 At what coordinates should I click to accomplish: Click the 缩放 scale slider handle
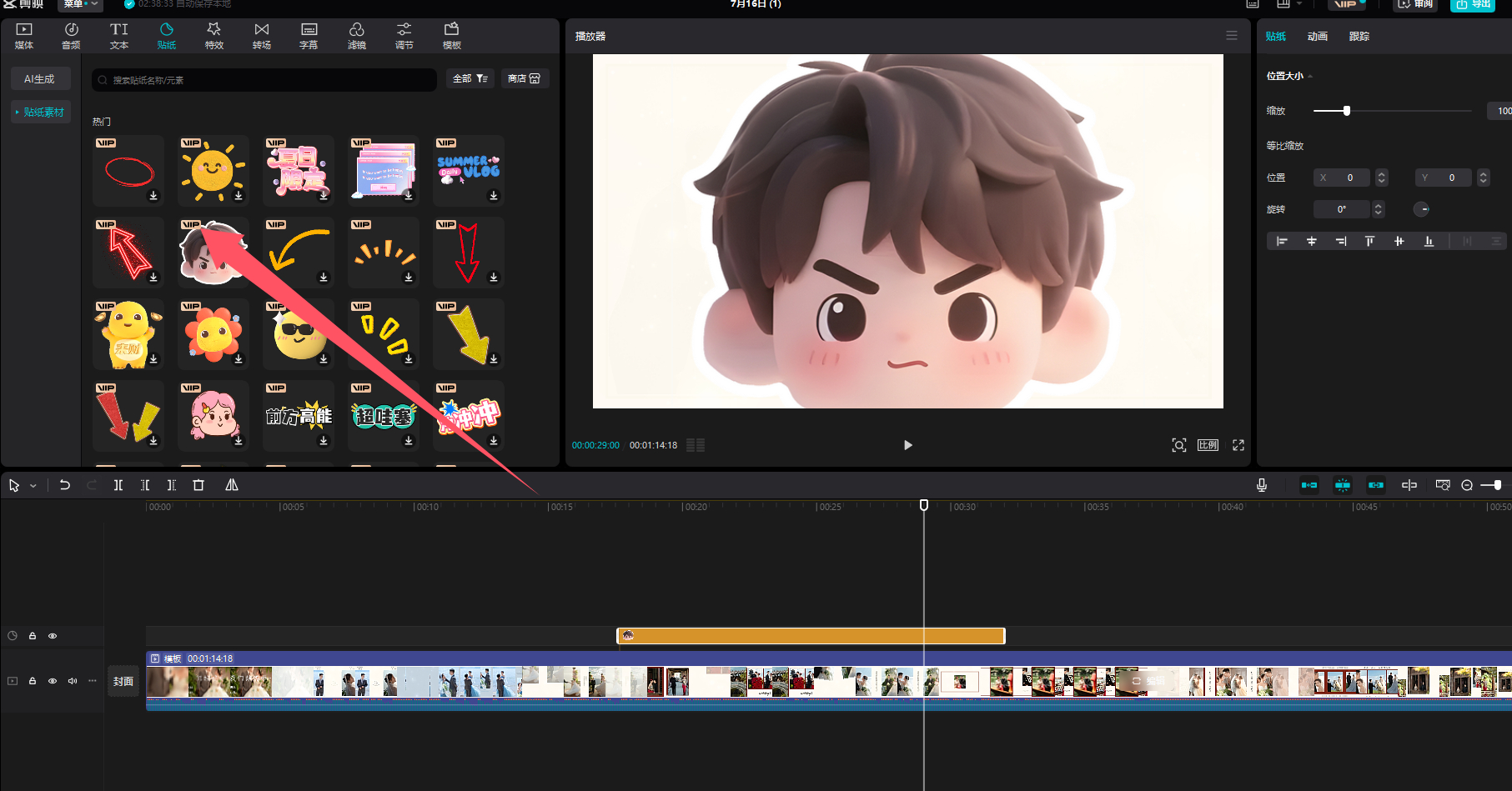click(x=1347, y=111)
